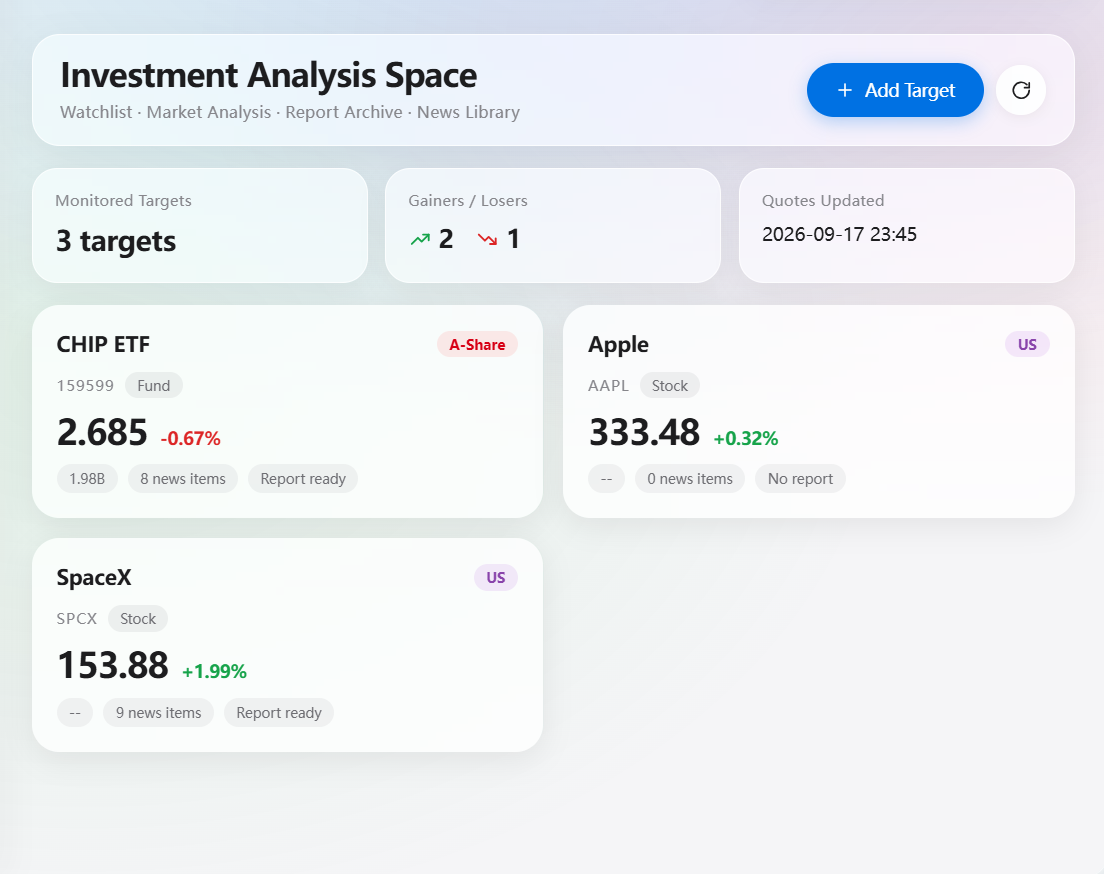Click the Gainers / Losers label

(x=468, y=201)
